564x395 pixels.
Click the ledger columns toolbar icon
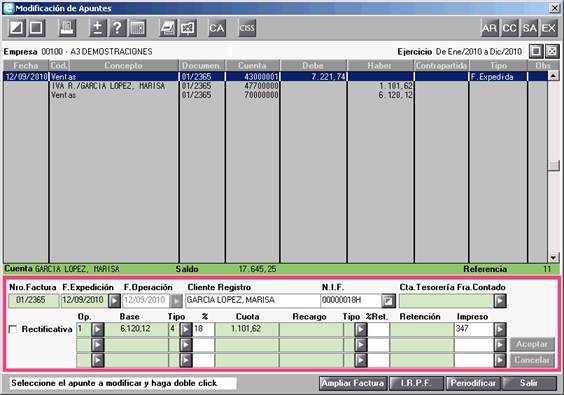[137, 28]
